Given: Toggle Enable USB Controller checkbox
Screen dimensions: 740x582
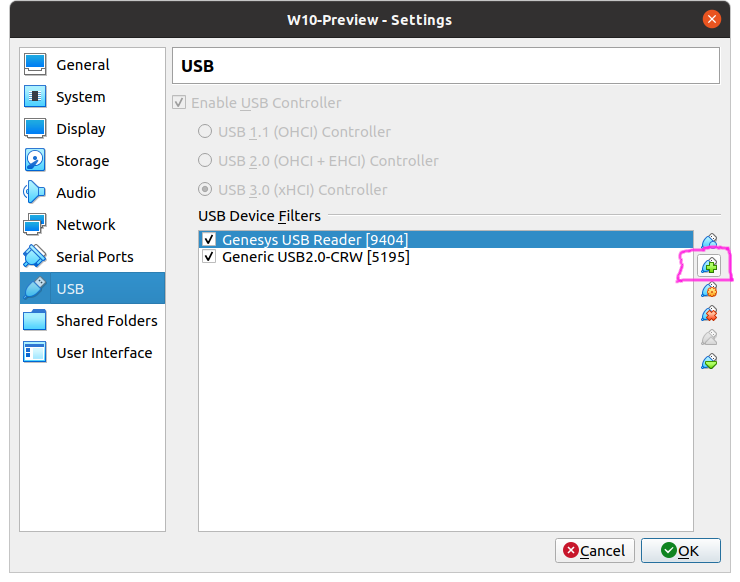Looking at the screenshot, I should point(179,102).
